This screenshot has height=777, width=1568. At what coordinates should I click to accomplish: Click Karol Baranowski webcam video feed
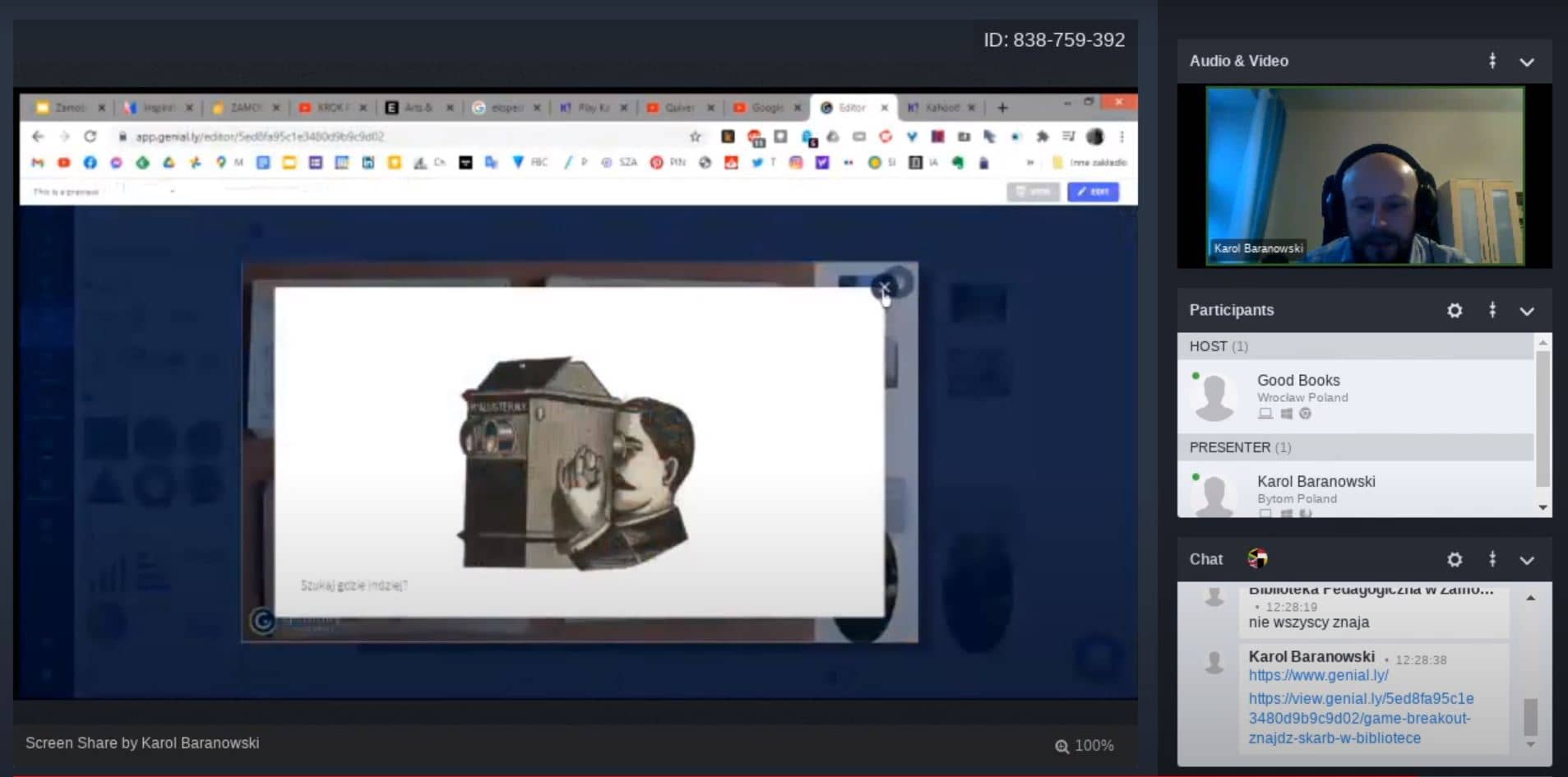click(1365, 176)
